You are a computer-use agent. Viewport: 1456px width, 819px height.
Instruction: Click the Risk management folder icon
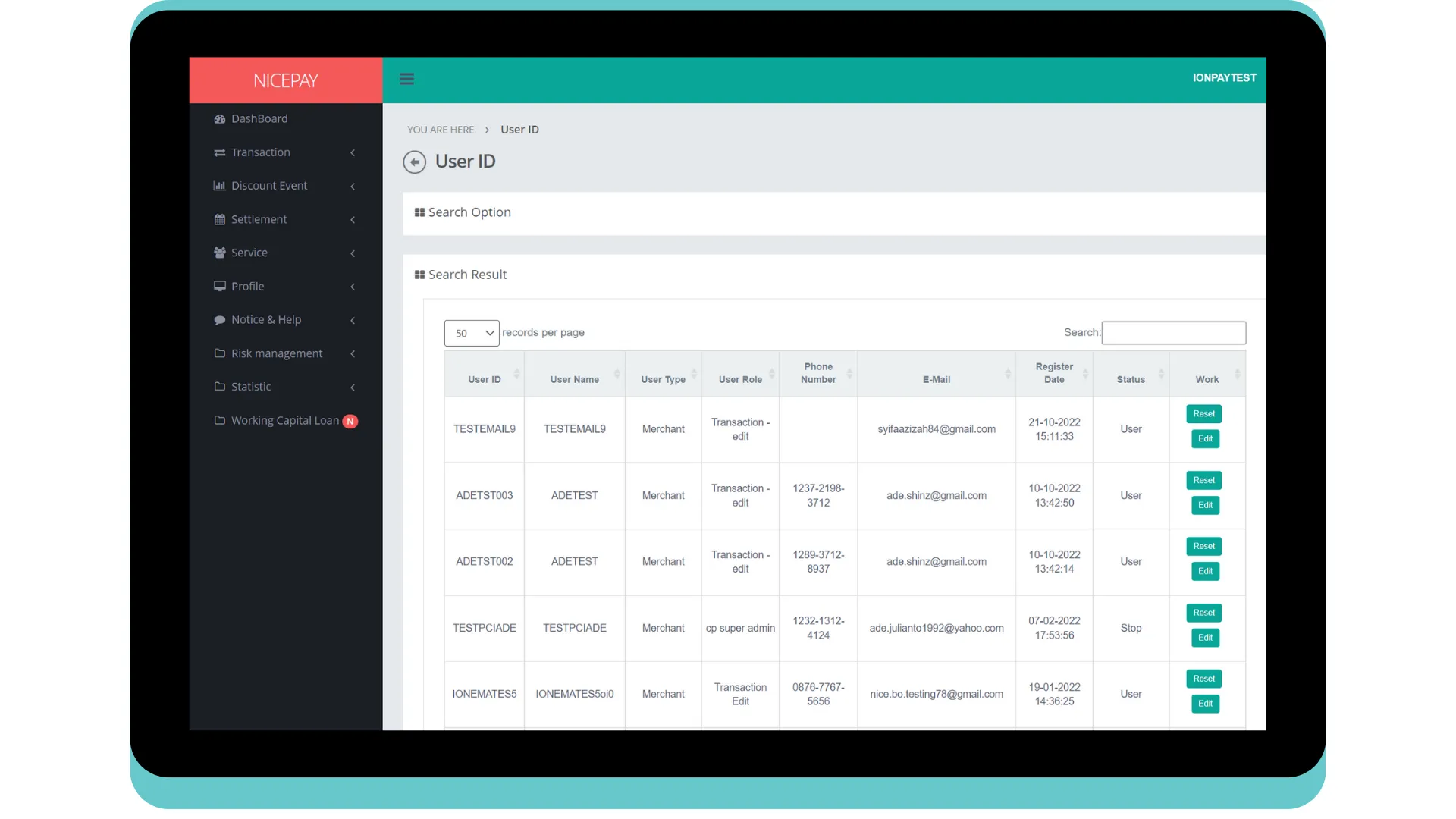coord(220,353)
